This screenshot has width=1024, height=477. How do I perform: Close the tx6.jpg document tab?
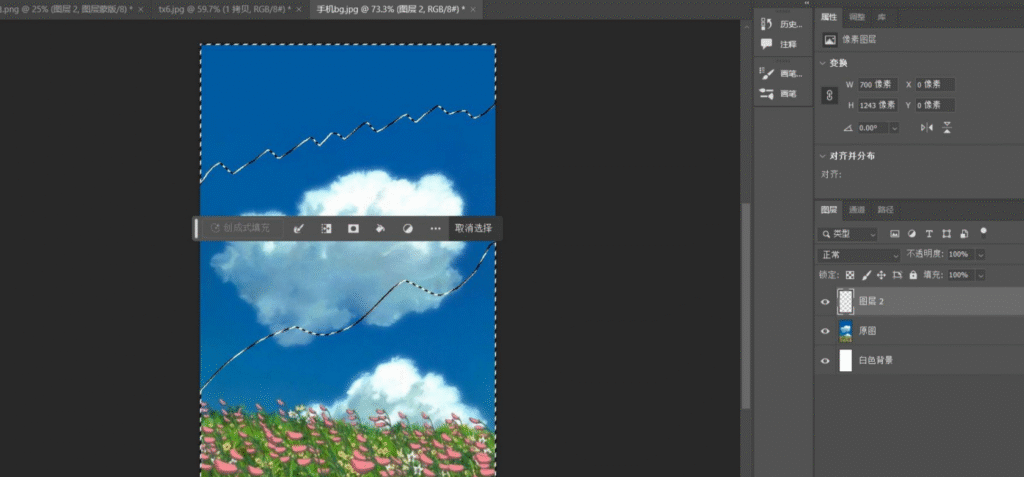[x=298, y=10]
